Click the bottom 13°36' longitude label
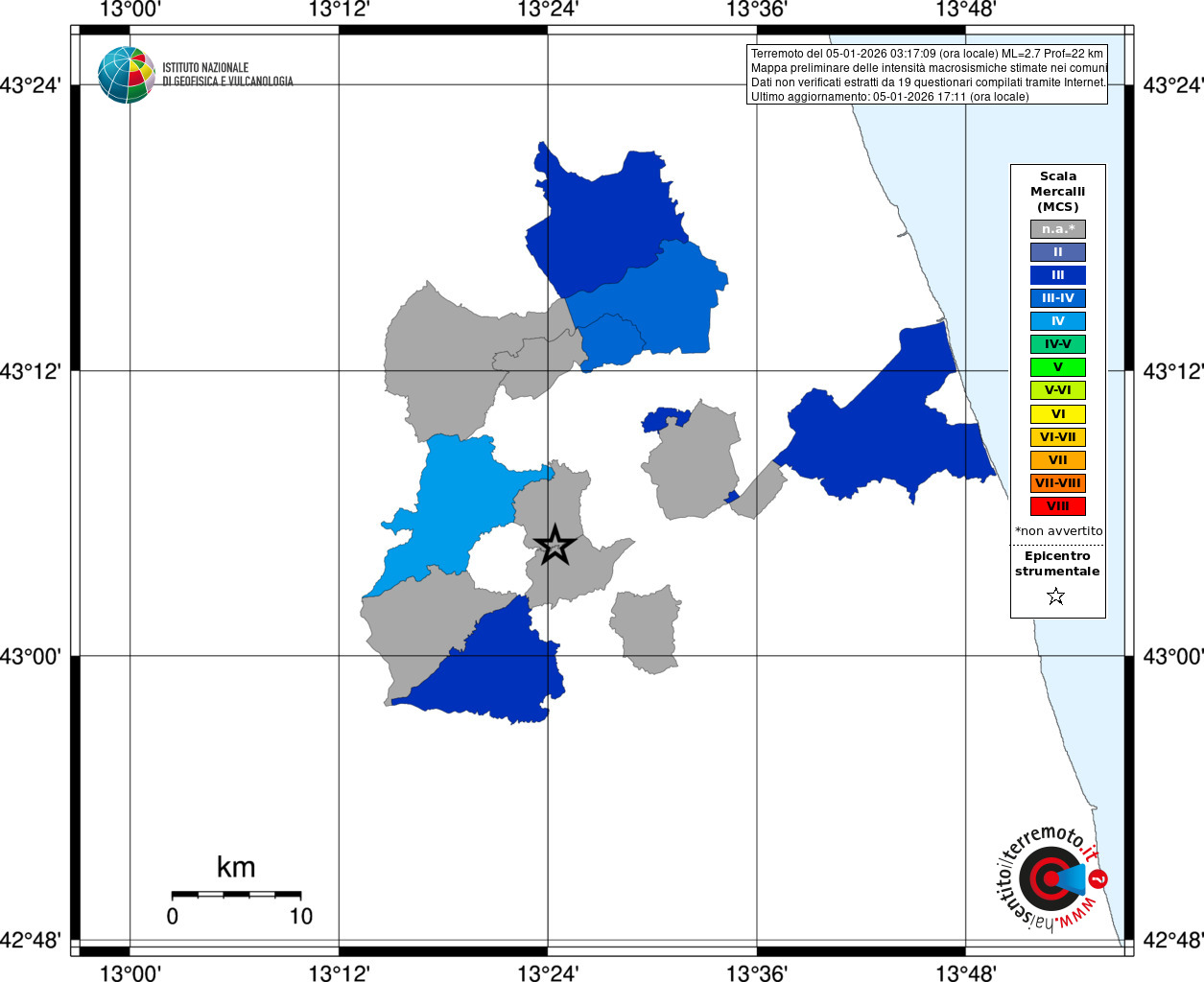Image resolution: width=1204 pixels, height=982 pixels. pos(757,973)
